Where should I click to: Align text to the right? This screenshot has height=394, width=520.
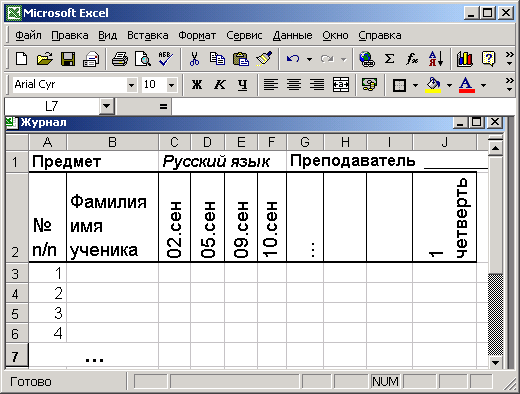[x=317, y=85]
